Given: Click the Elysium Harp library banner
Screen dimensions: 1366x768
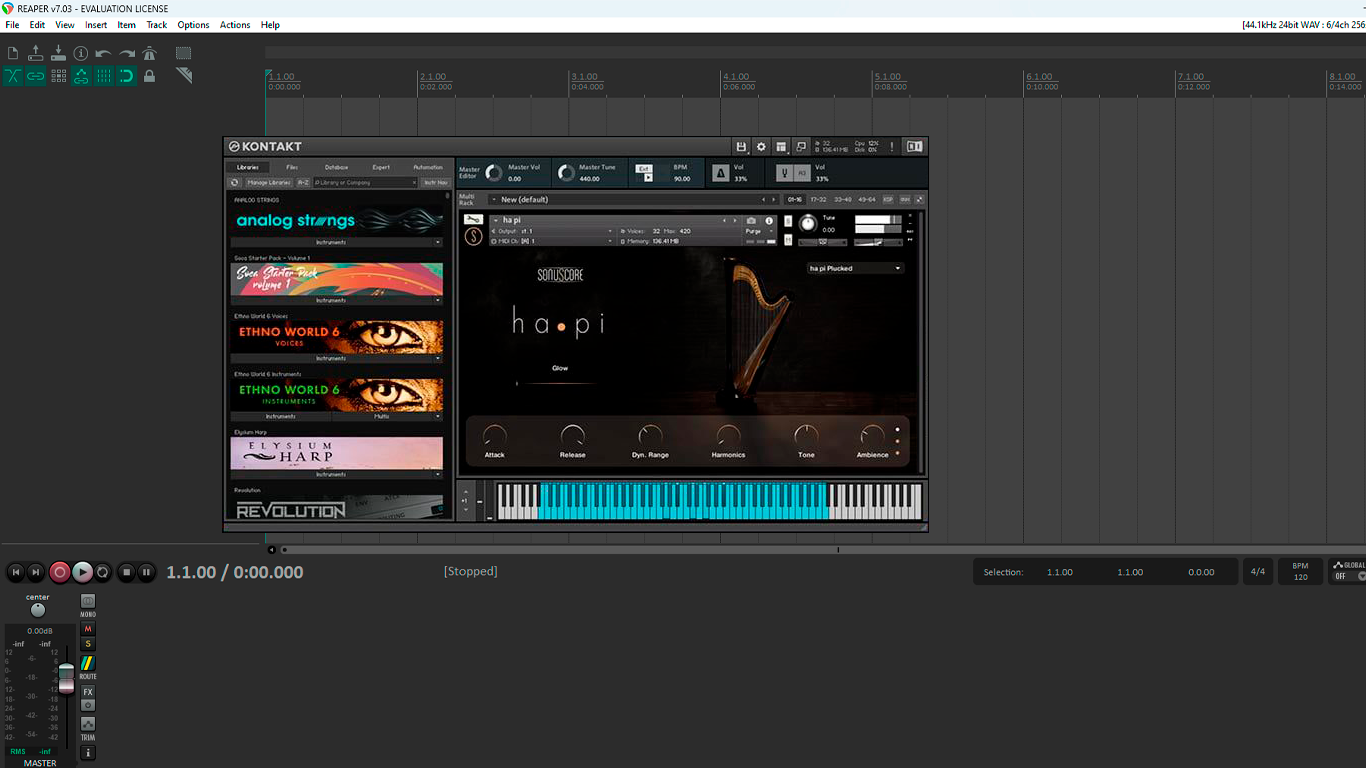Looking at the screenshot, I should [336, 453].
